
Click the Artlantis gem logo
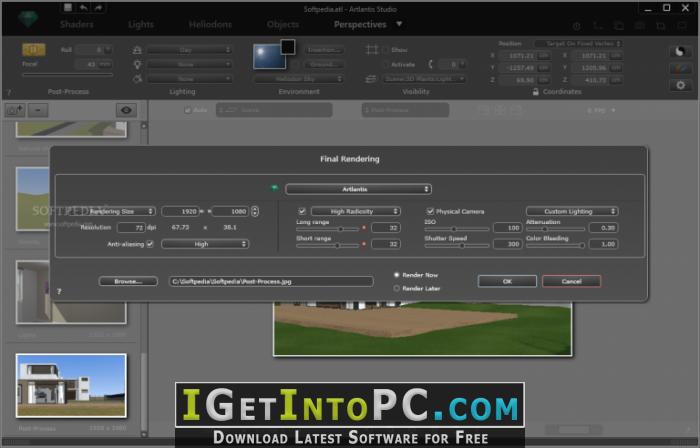[28, 19]
